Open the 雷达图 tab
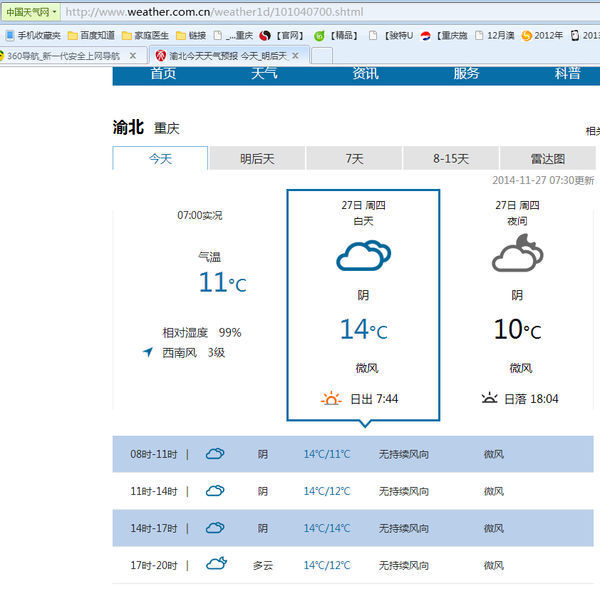The height and width of the screenshot is (589, 600). coord(548,158)
